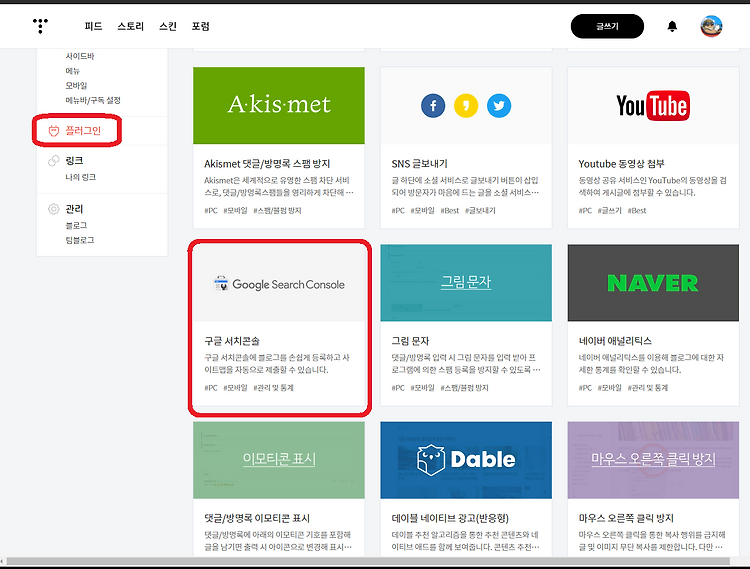Open the 마우스 오른쪽 클릭 방지 purple banner

[653, 460]
